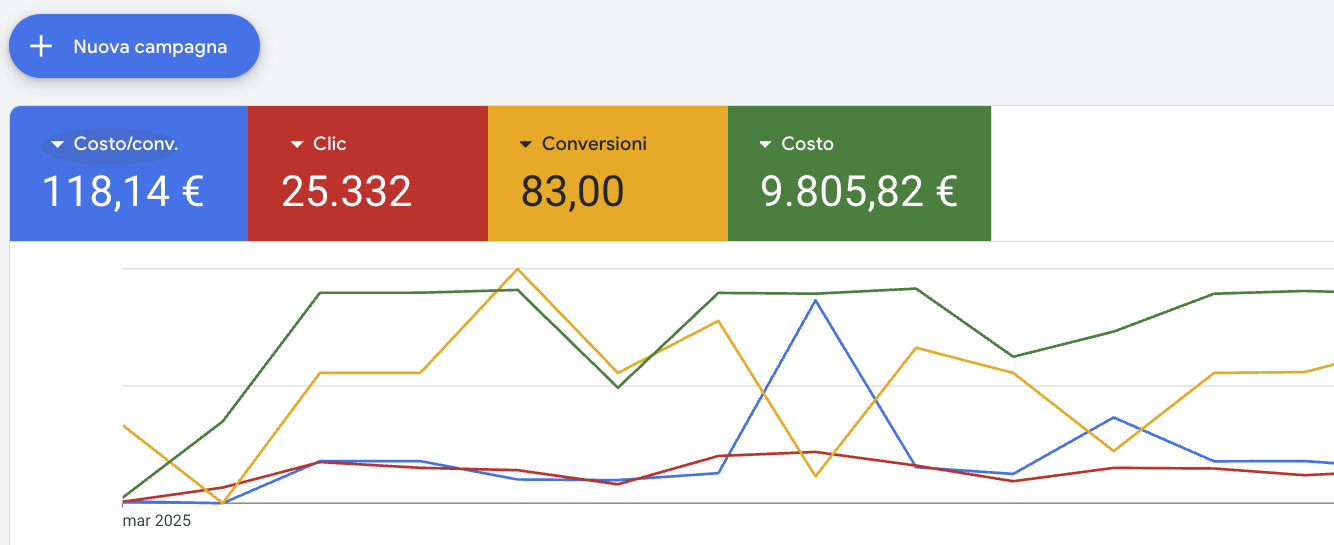This screenshot has height=545, width=1334.
Task: Select the blue 118,14 € value
Action: [123, 191]
